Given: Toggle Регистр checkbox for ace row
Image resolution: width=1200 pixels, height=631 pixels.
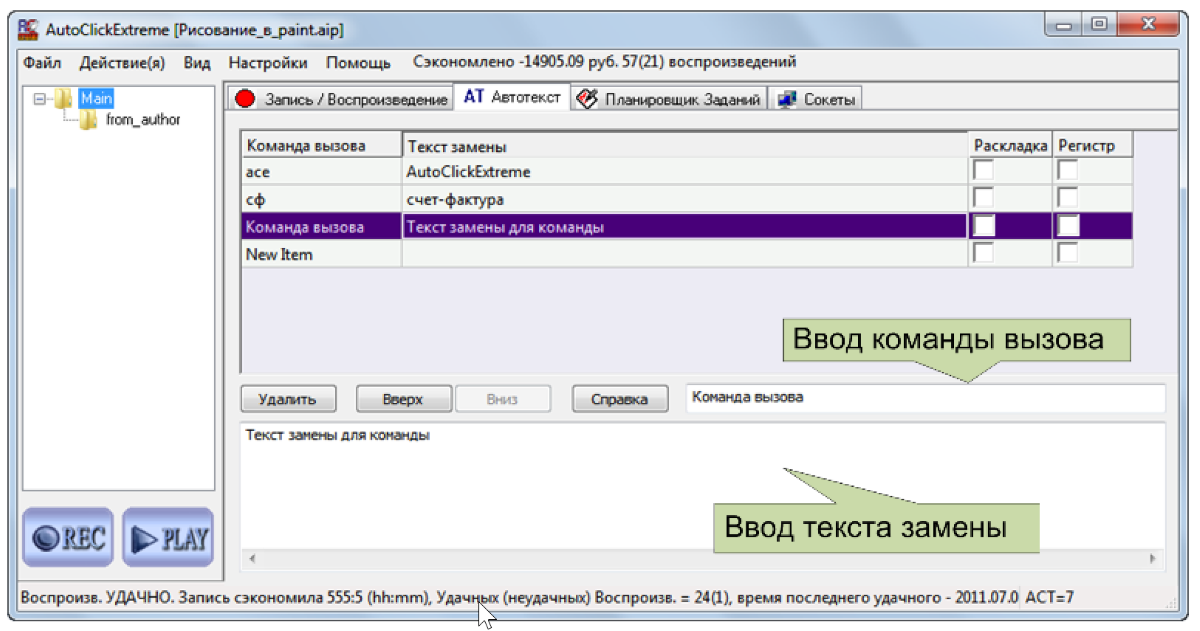Looking at the screenshot, I should (x=1068, y=171).
